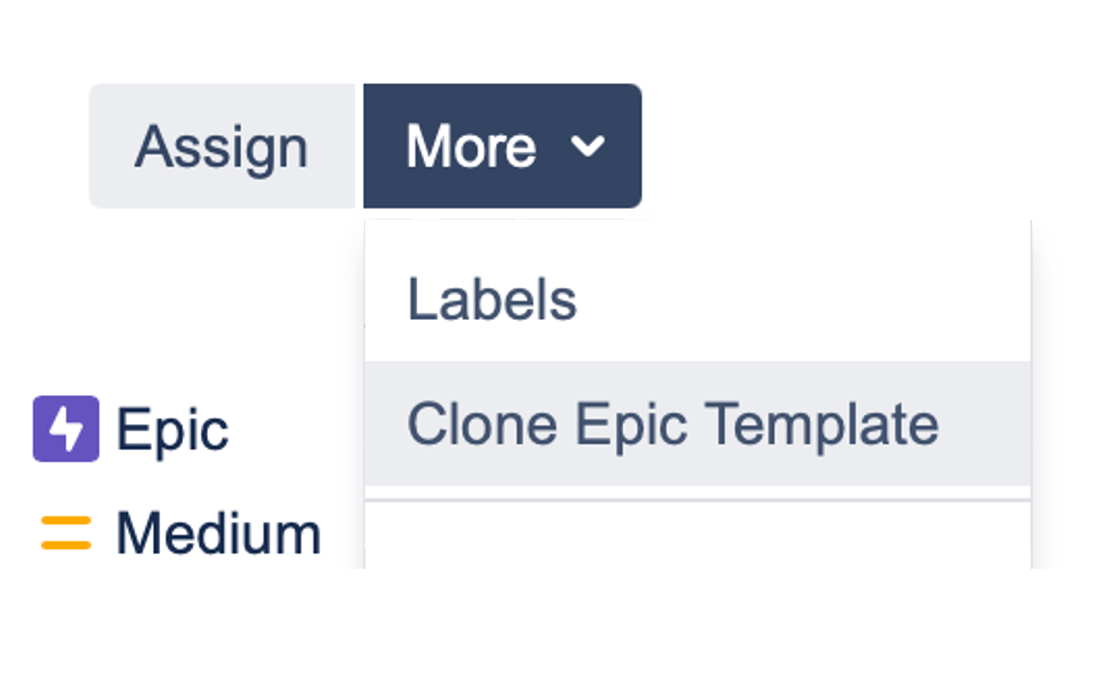This screenshot has width=1110, height=695.
Task: Click the Medium priority text
Action: coord(218,533)
